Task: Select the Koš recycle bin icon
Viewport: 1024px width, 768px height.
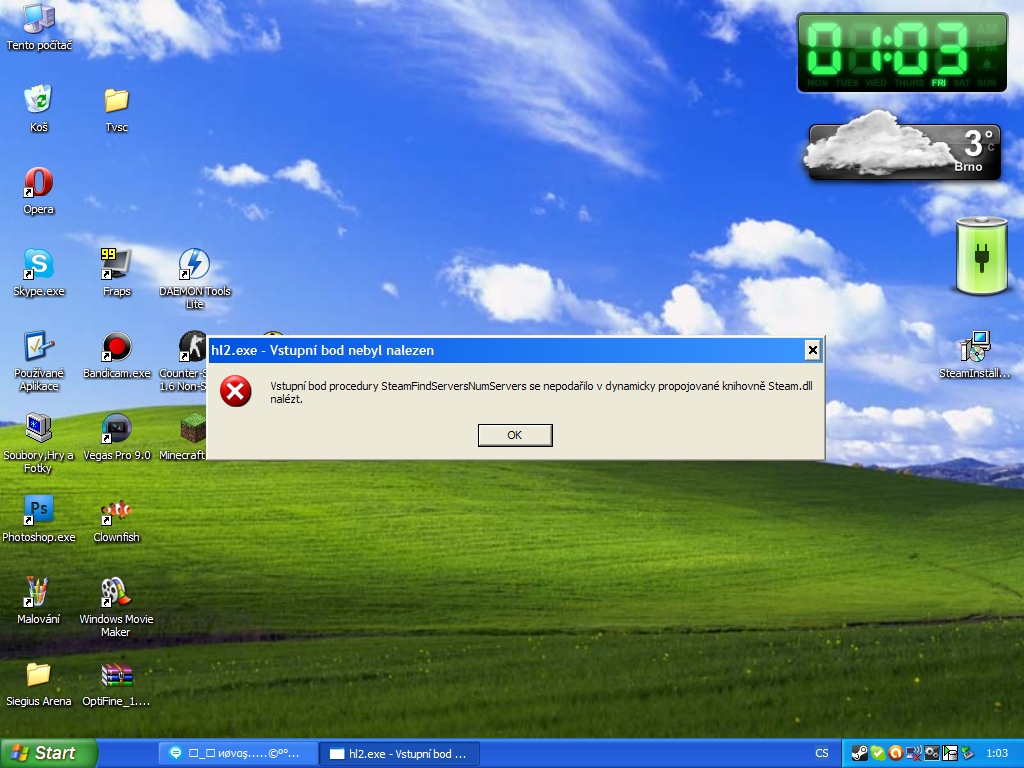Action: tap(39, 108)
